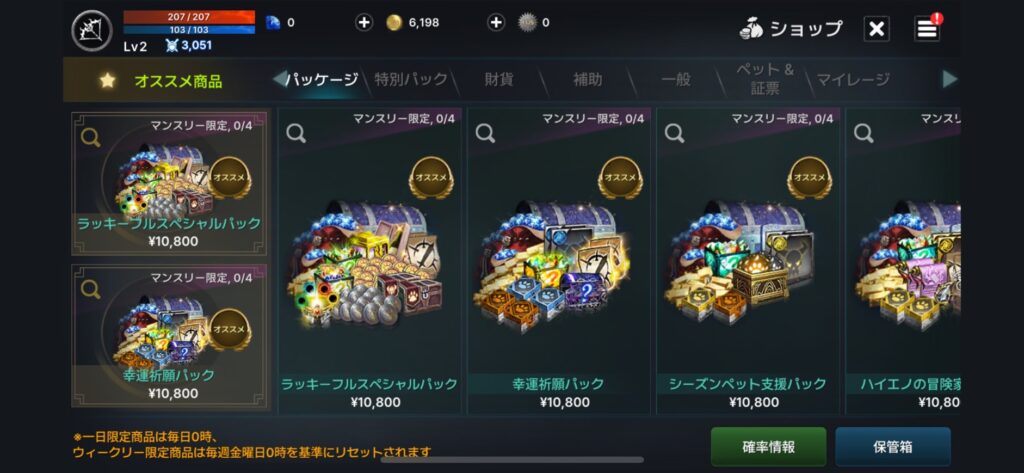Show more tabs with the right arrow

tap(950, 79)
